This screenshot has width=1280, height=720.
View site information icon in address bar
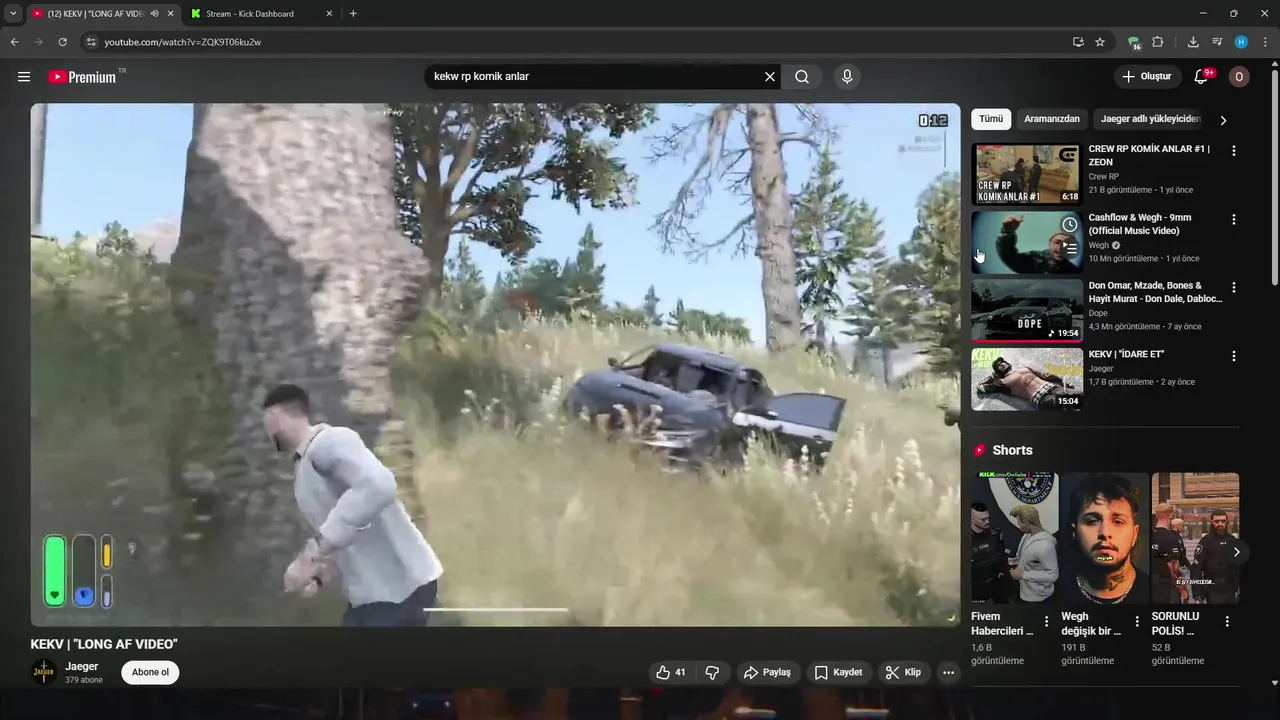pyautogui.click(x=91, y=42)
